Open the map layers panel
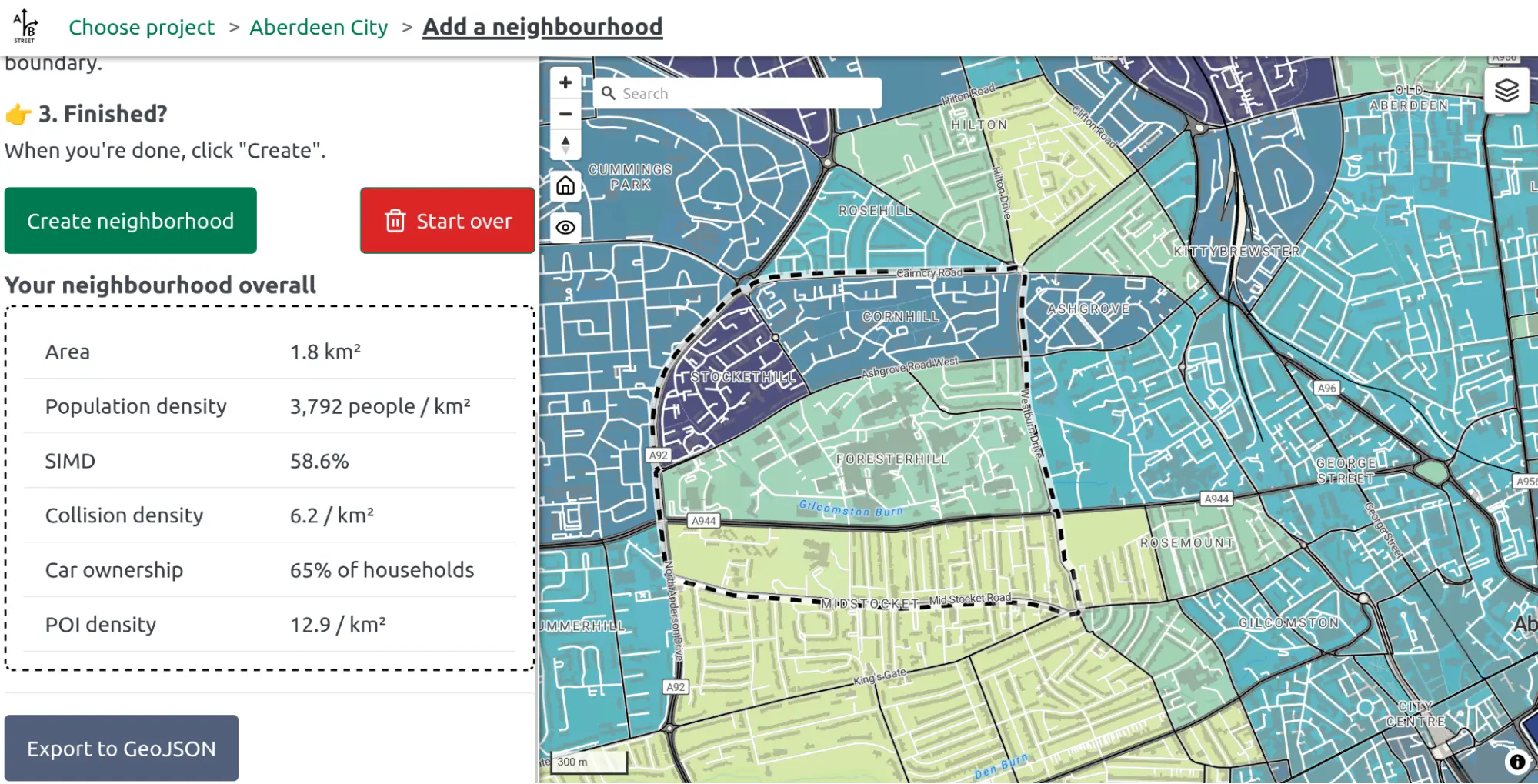Screen dimensions: 1538x784 [x=1506, y=91]
